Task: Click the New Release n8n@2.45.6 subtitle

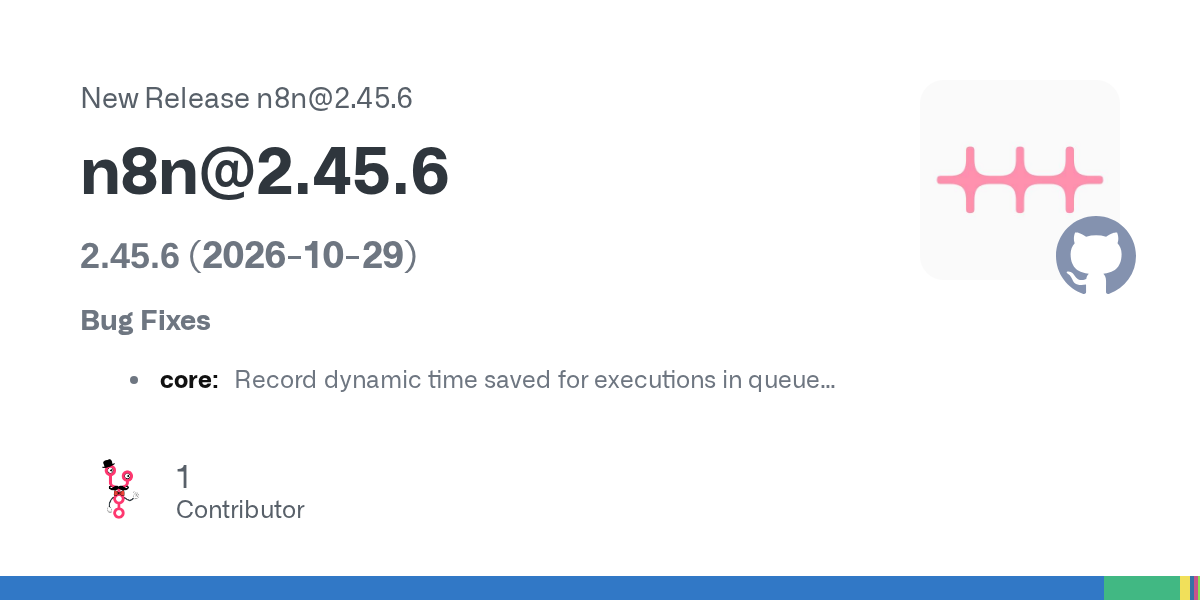Action: pos(246,98)
